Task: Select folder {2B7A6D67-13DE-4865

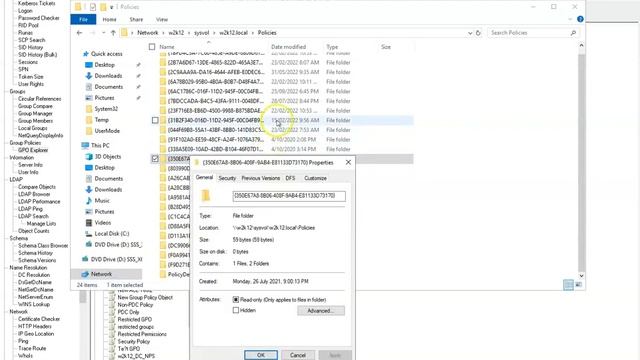Action: pos(215,62)
